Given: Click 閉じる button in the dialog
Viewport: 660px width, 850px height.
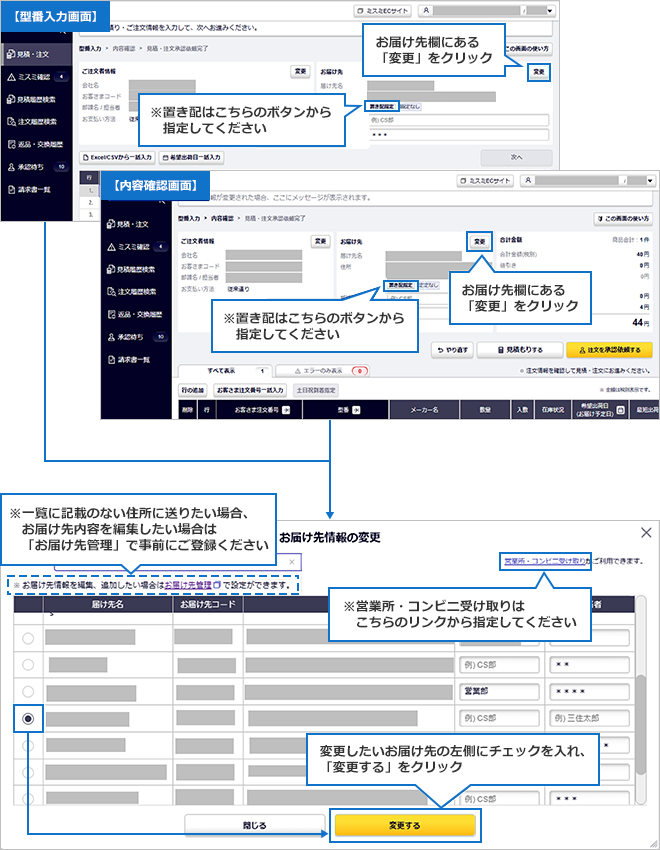Looking at the screenshot, I should (x=254, y=826).
